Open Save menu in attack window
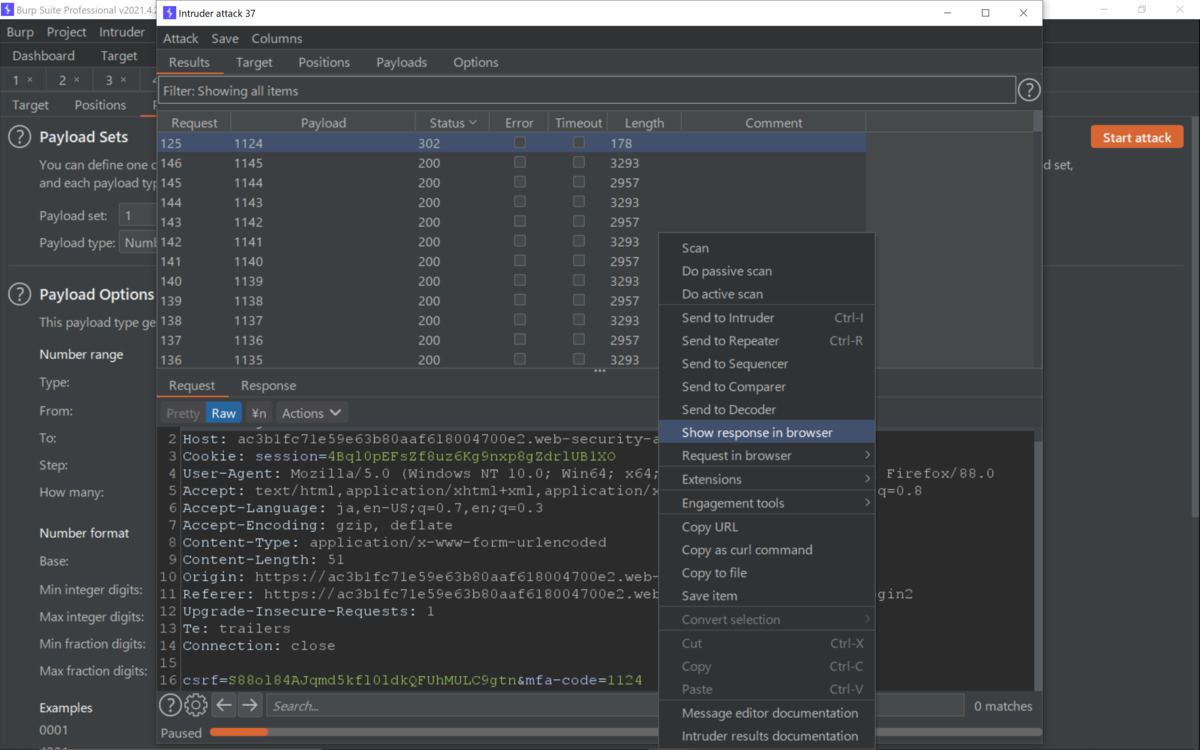The height and width of the screenshot is (750, 1200). 225,38
